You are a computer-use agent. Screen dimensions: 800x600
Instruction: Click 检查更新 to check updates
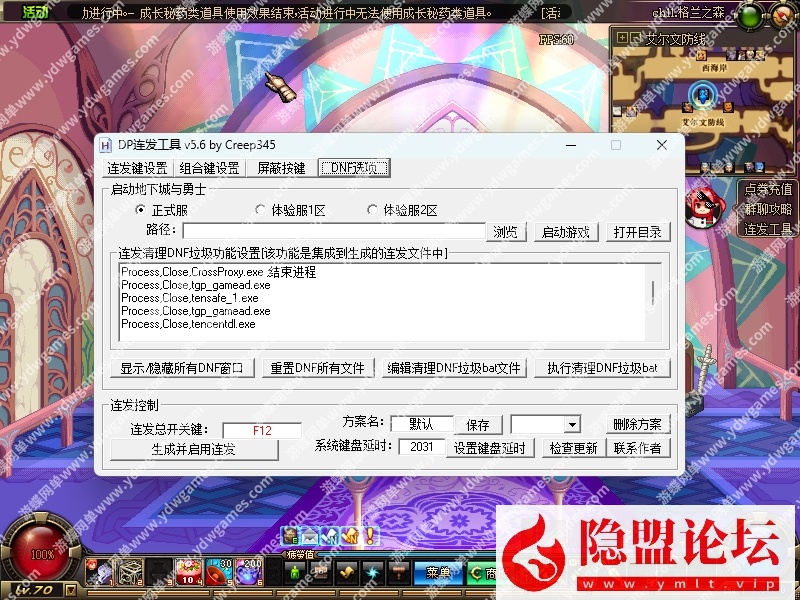click(573, 448)
